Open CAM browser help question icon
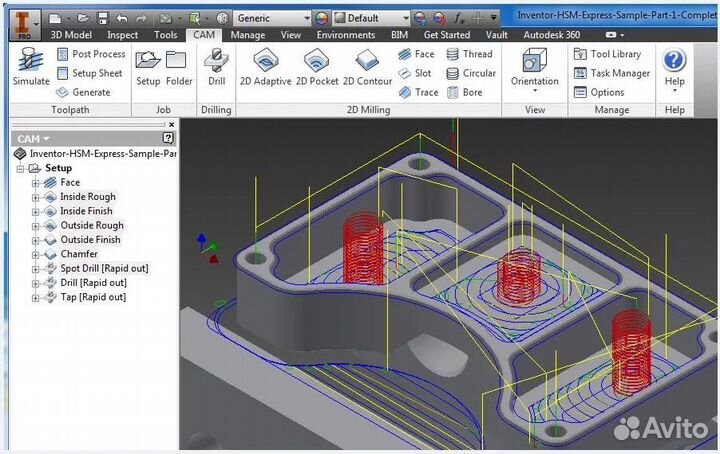Viewport: 720px width, 454px height. tap(168, 138)
